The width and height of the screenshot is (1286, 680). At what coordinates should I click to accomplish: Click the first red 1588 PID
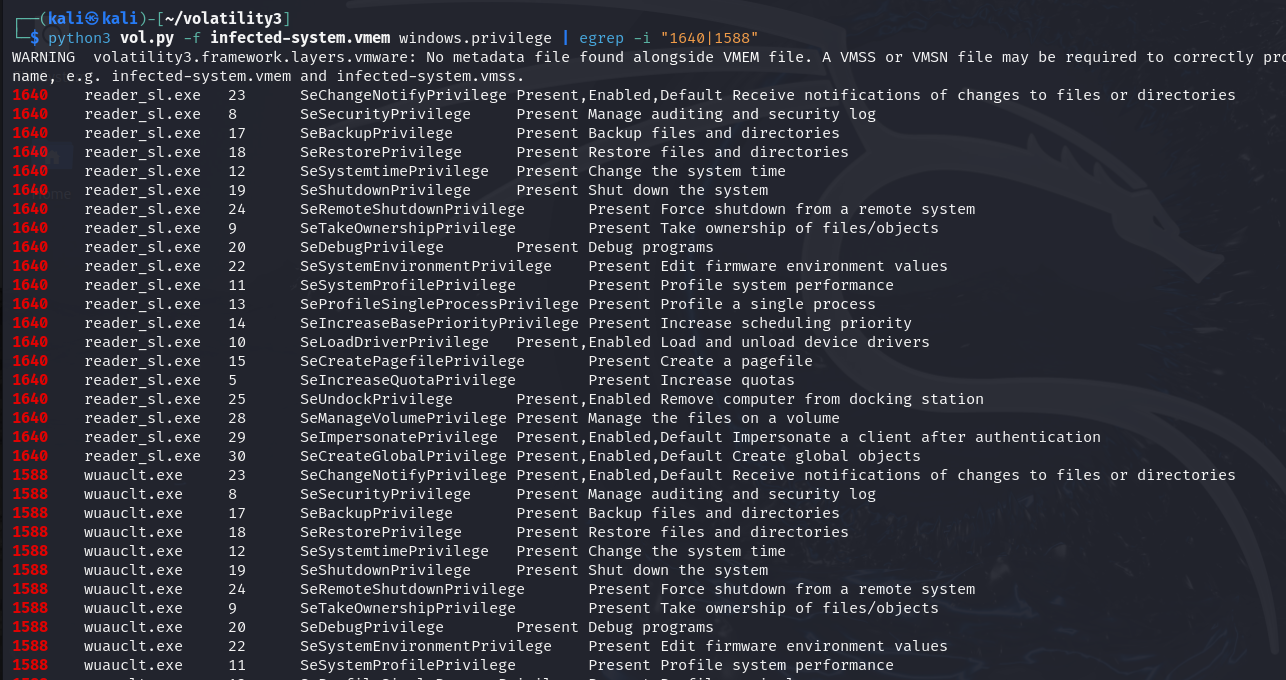tap(30, 475)
